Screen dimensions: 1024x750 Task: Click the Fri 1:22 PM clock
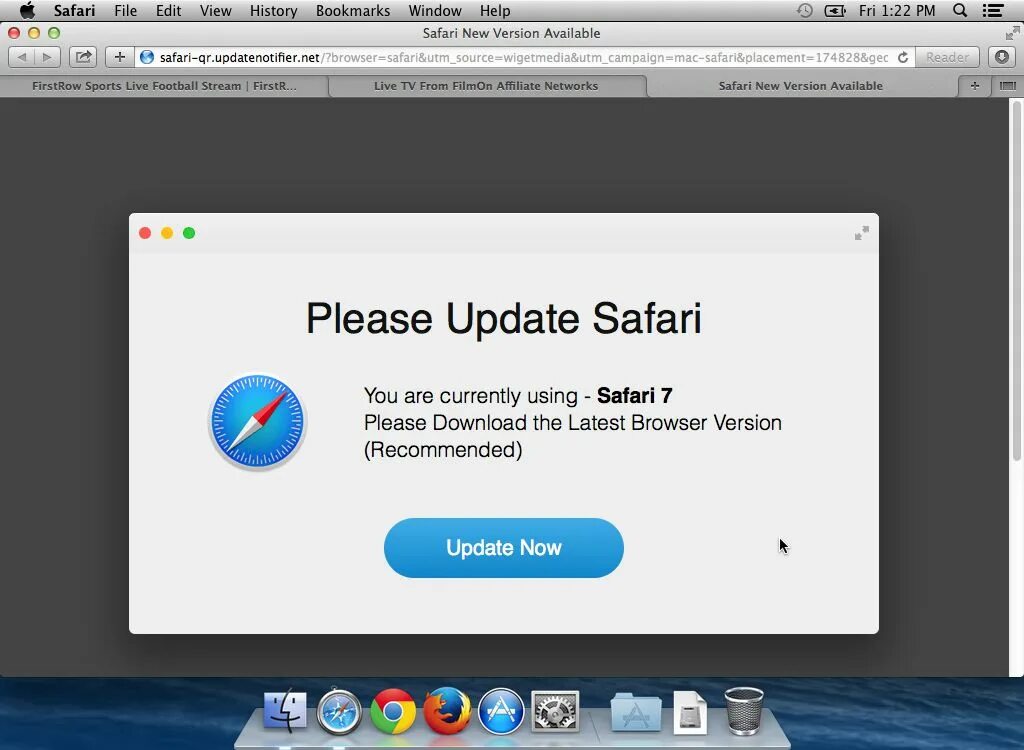coord(897,10)
